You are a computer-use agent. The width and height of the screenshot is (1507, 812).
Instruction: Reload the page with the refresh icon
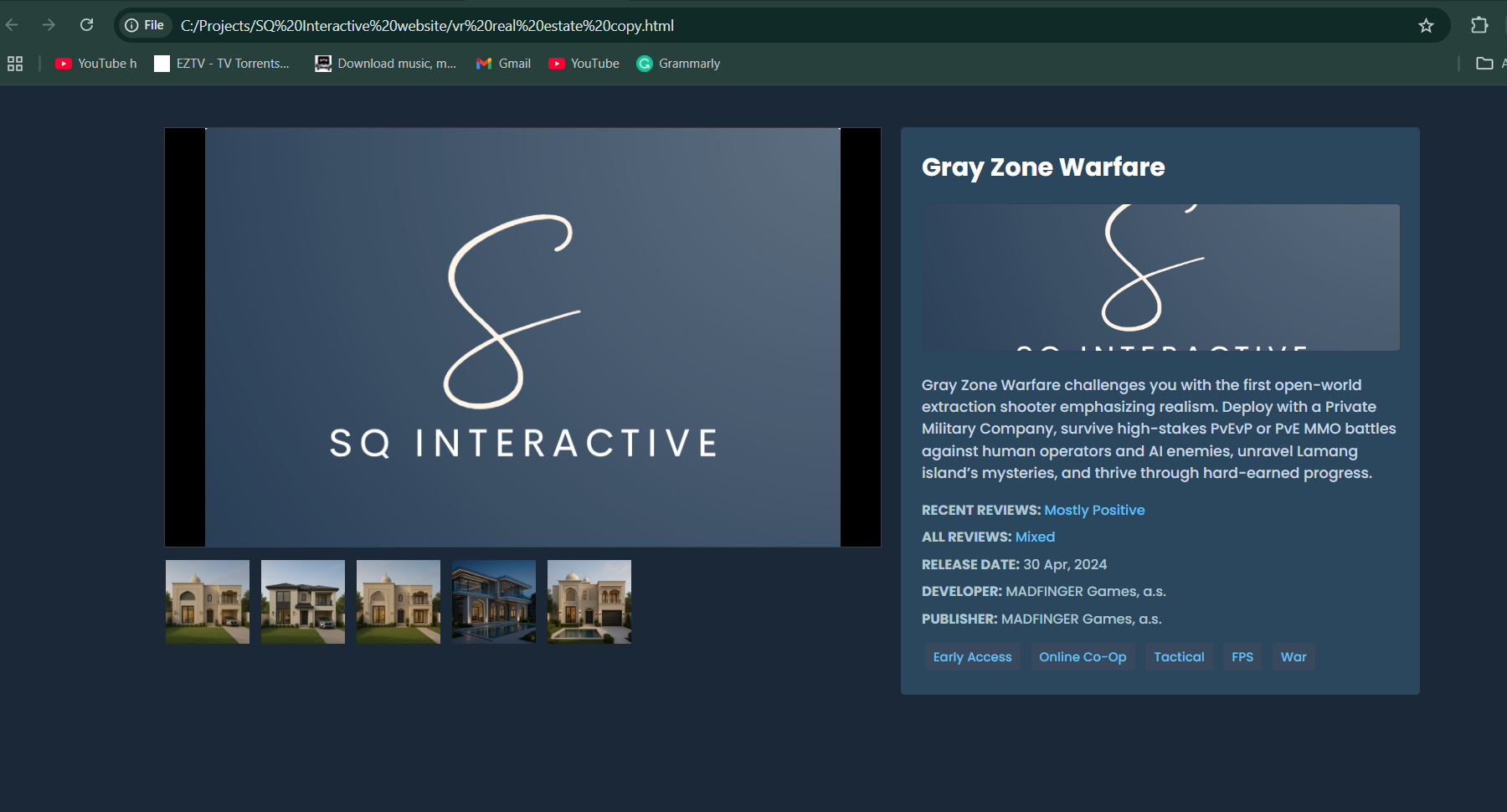86,25
